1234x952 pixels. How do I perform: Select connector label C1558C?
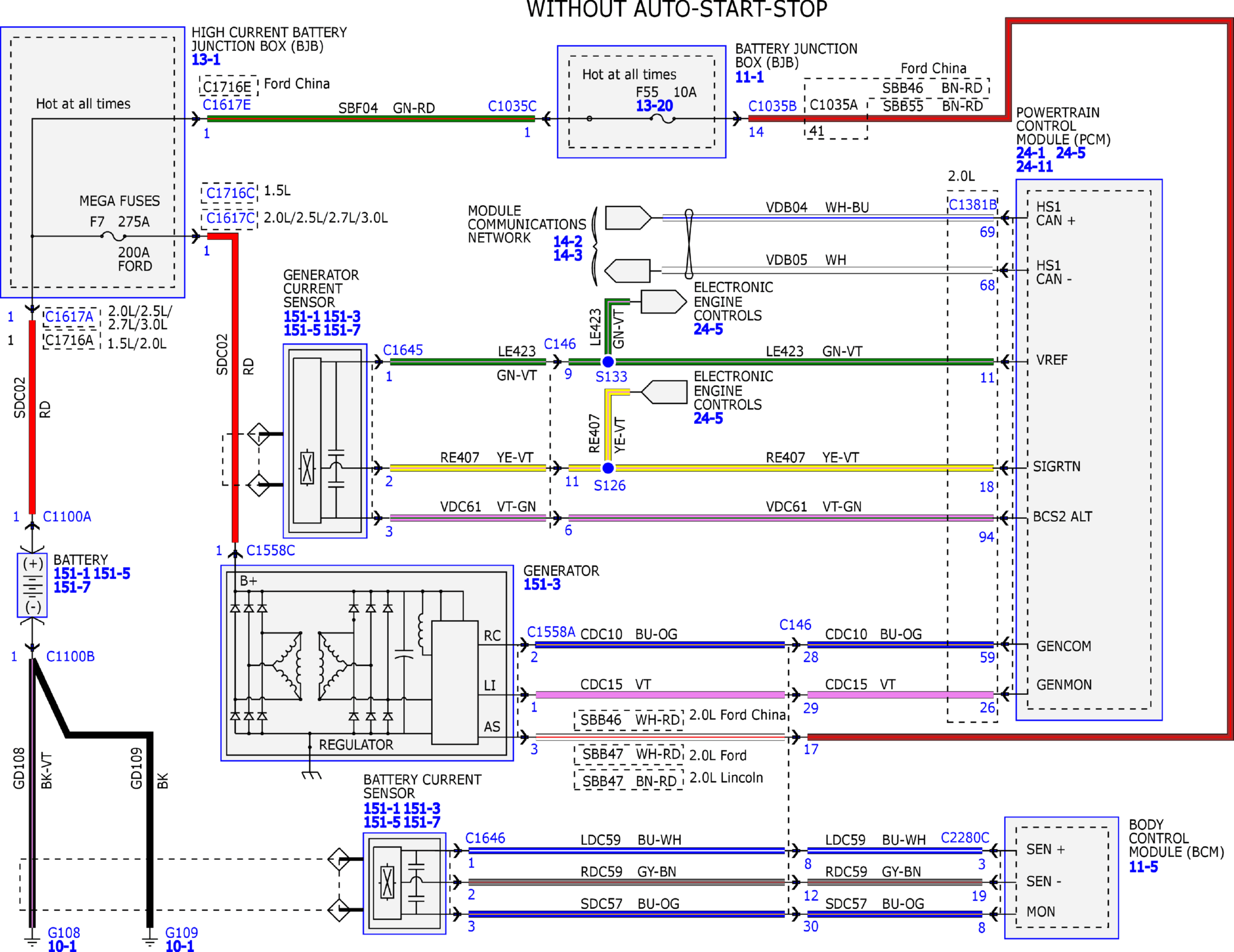coord(271,551)
